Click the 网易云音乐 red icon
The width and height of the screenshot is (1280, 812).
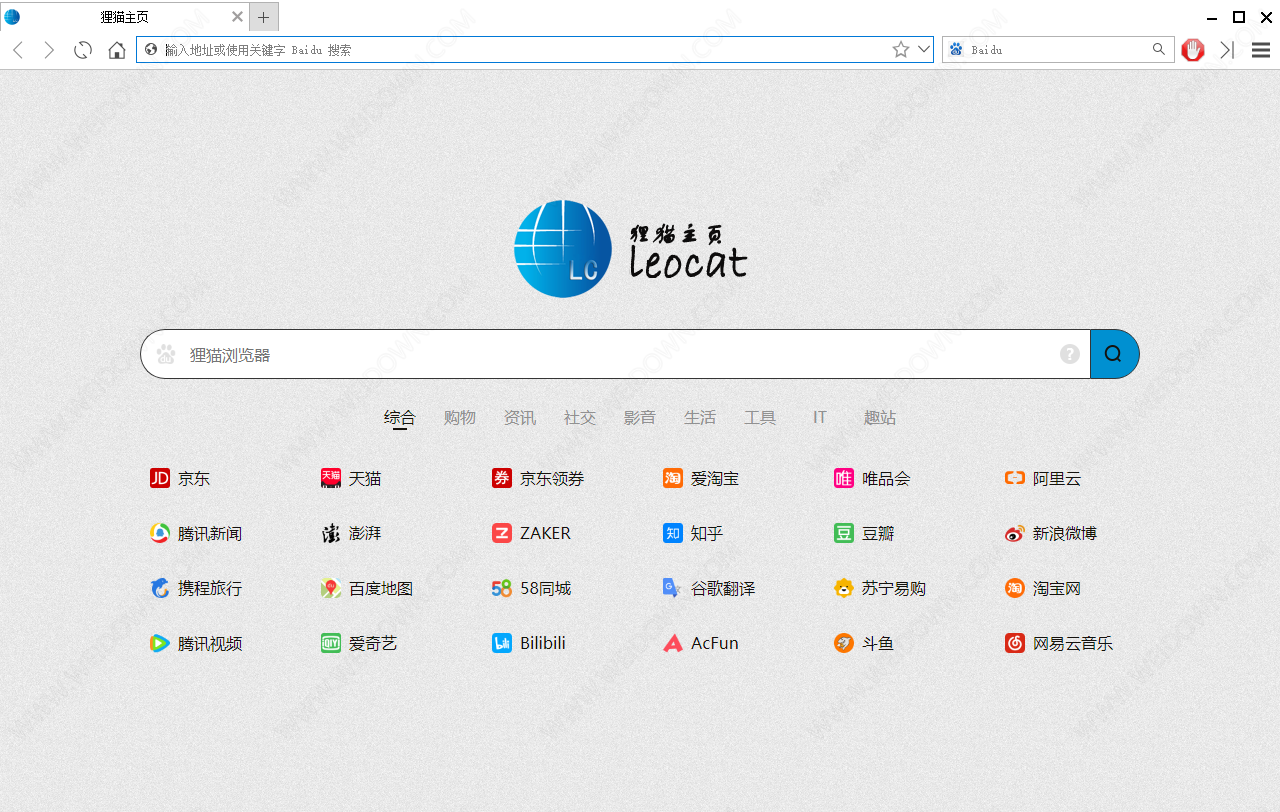(1015, 644)
